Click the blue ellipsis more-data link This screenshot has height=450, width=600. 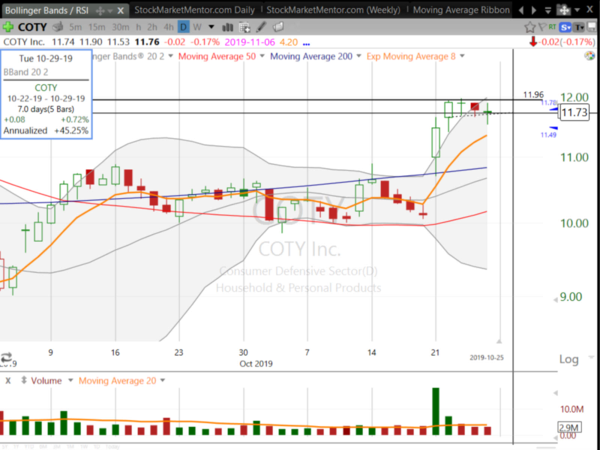306,43
